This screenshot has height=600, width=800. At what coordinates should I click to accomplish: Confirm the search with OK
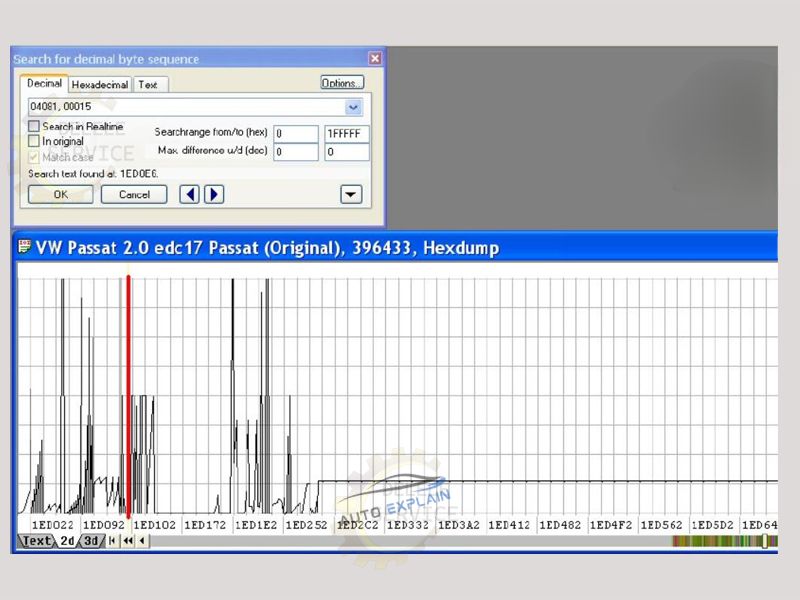[x=59, y=194]
